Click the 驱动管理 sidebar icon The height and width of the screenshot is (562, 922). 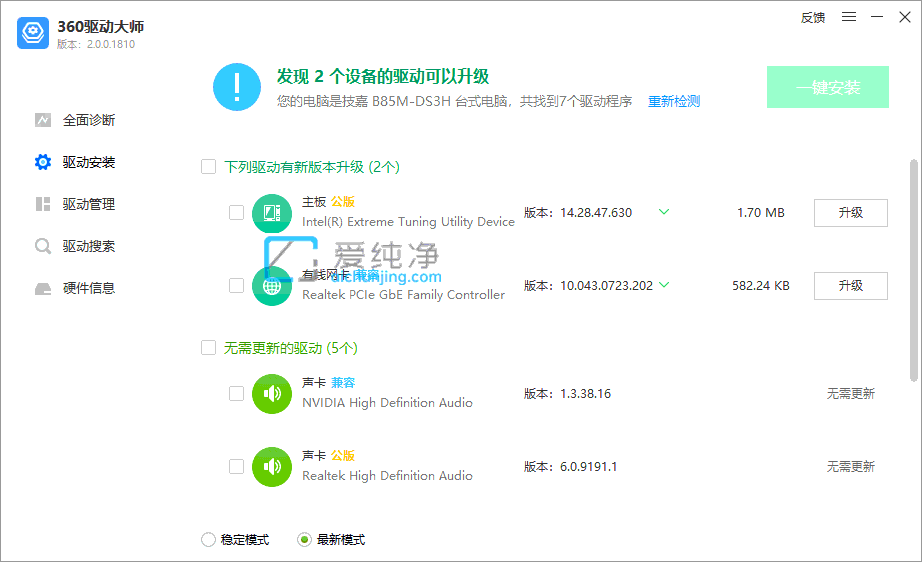[x=43, y=204]
